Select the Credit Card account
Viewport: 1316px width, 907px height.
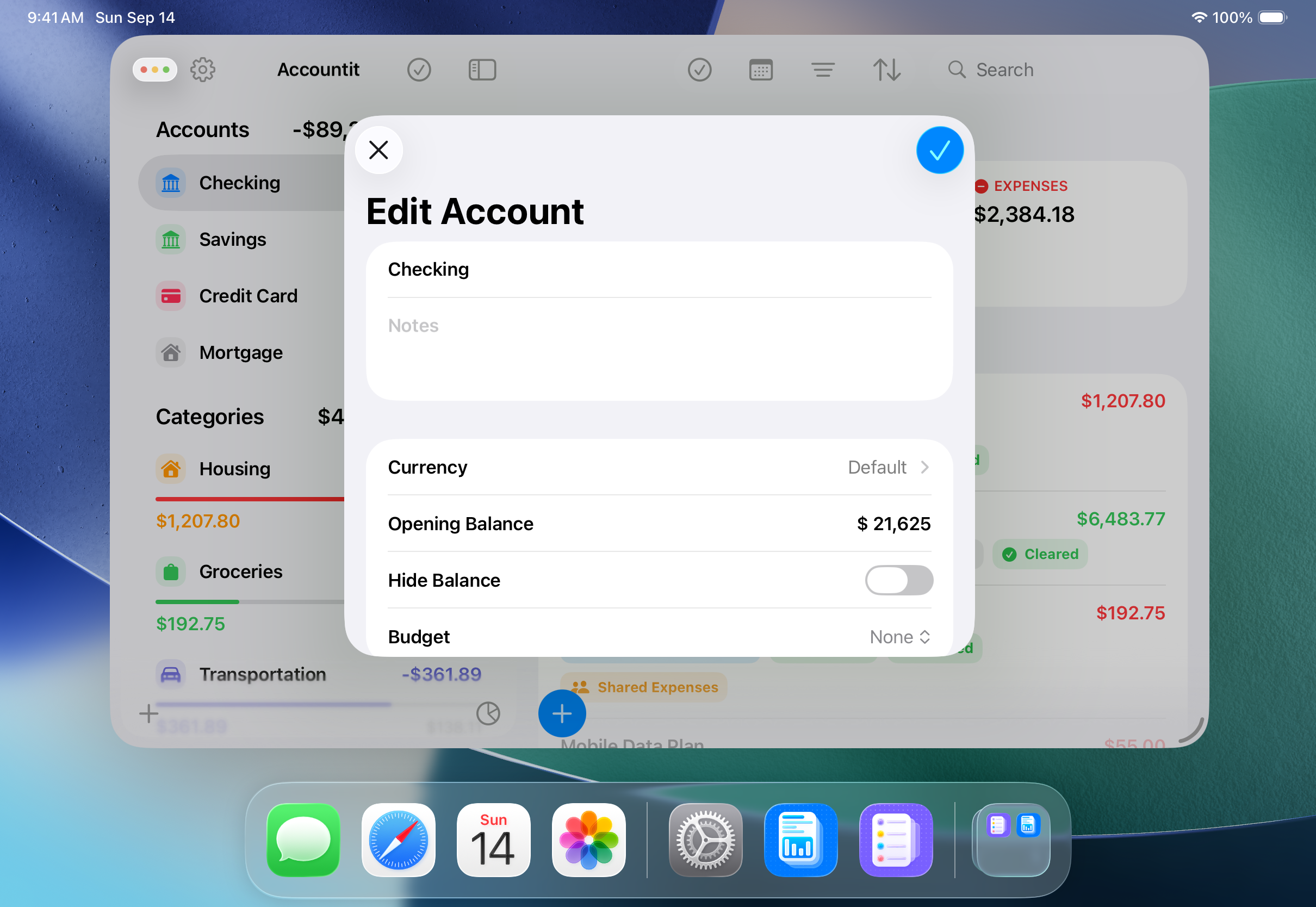point(248,295)
